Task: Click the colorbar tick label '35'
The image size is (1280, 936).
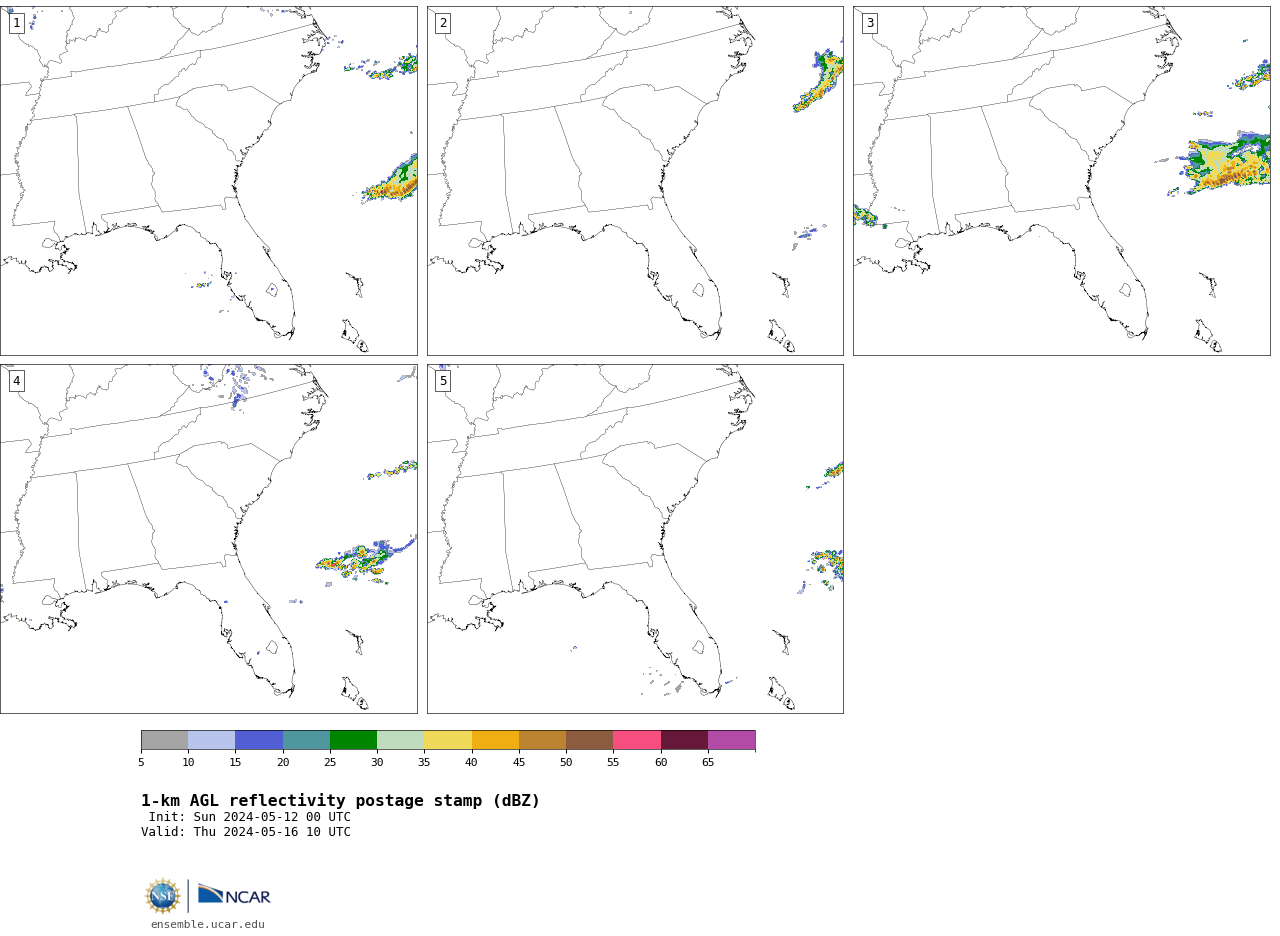Action: click(x=424, y=763)
